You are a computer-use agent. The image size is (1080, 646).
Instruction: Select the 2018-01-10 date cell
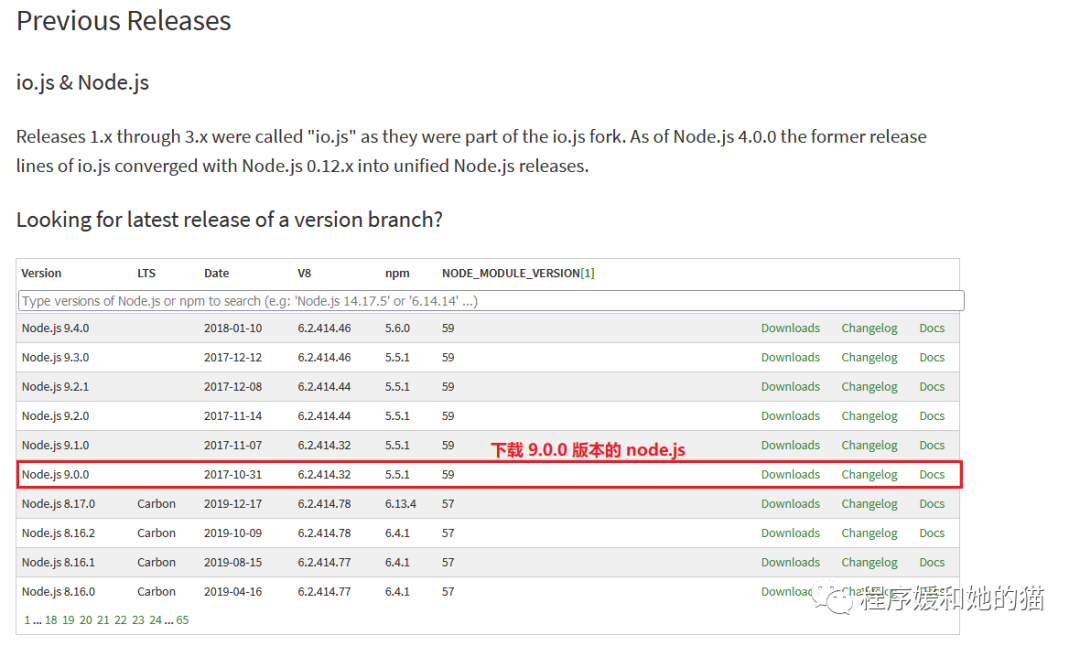[233, 329]
